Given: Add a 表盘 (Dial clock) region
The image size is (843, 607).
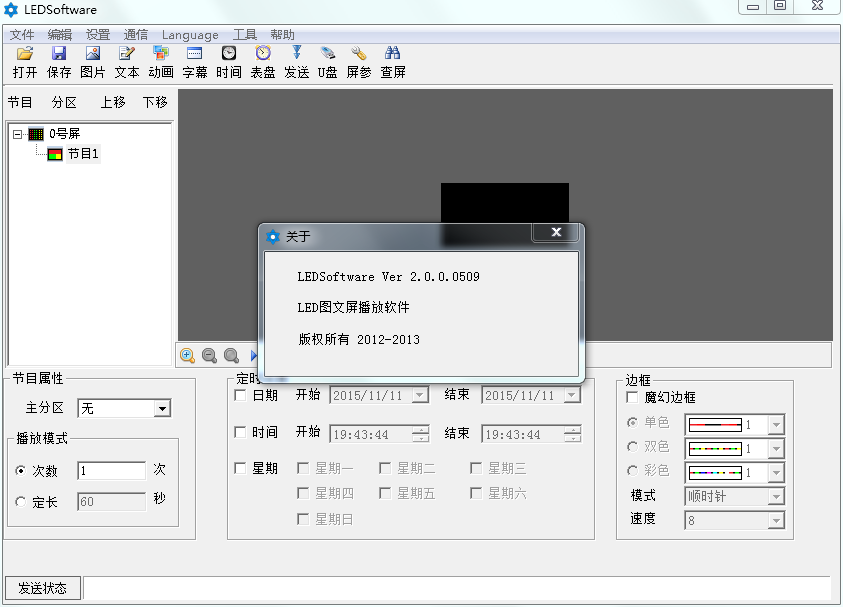Looking at the screenshot, I should click(x=263, y=53).
